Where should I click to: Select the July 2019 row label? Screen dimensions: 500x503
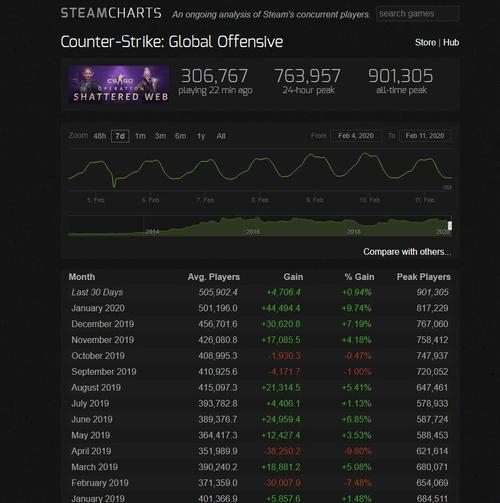click(x=90, y=404)
